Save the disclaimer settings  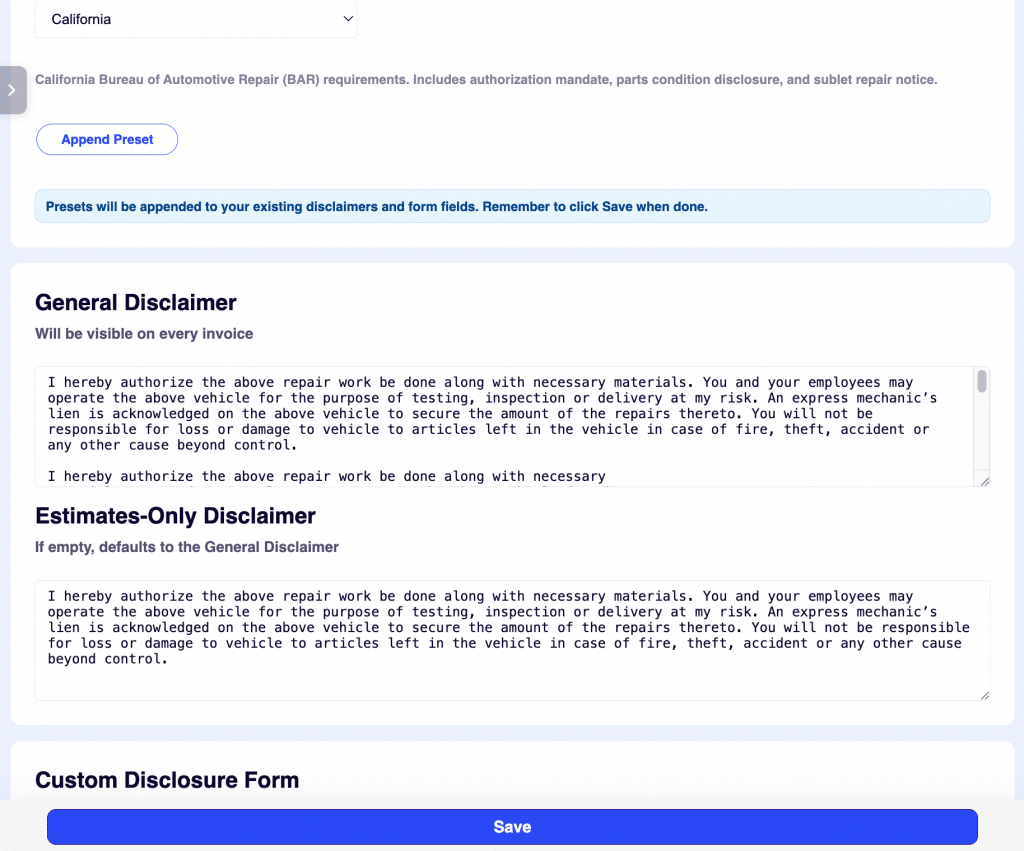pyautogui.click(x=512, y=827)
